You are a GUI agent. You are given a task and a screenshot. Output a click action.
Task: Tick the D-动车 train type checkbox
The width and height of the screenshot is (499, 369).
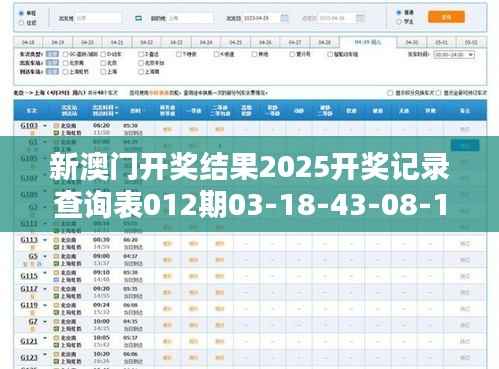click(x=103, y=54)
